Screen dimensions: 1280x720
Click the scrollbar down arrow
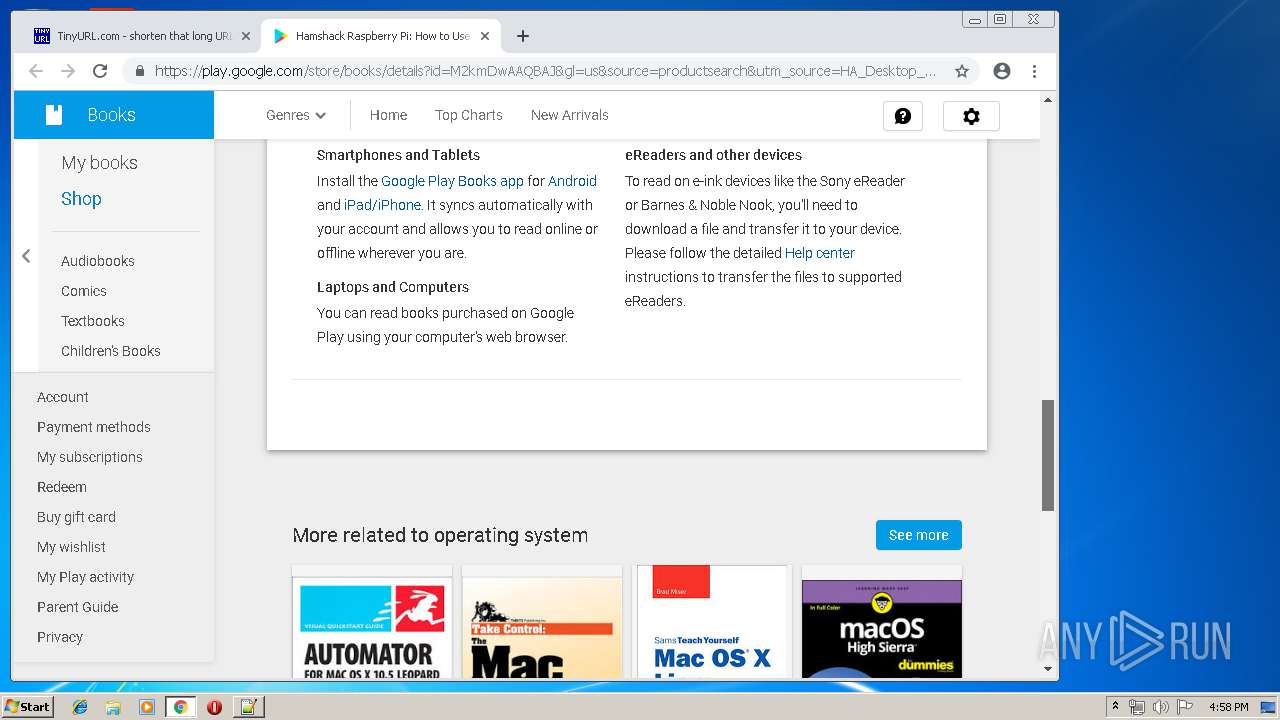(x=1048, y=669)
